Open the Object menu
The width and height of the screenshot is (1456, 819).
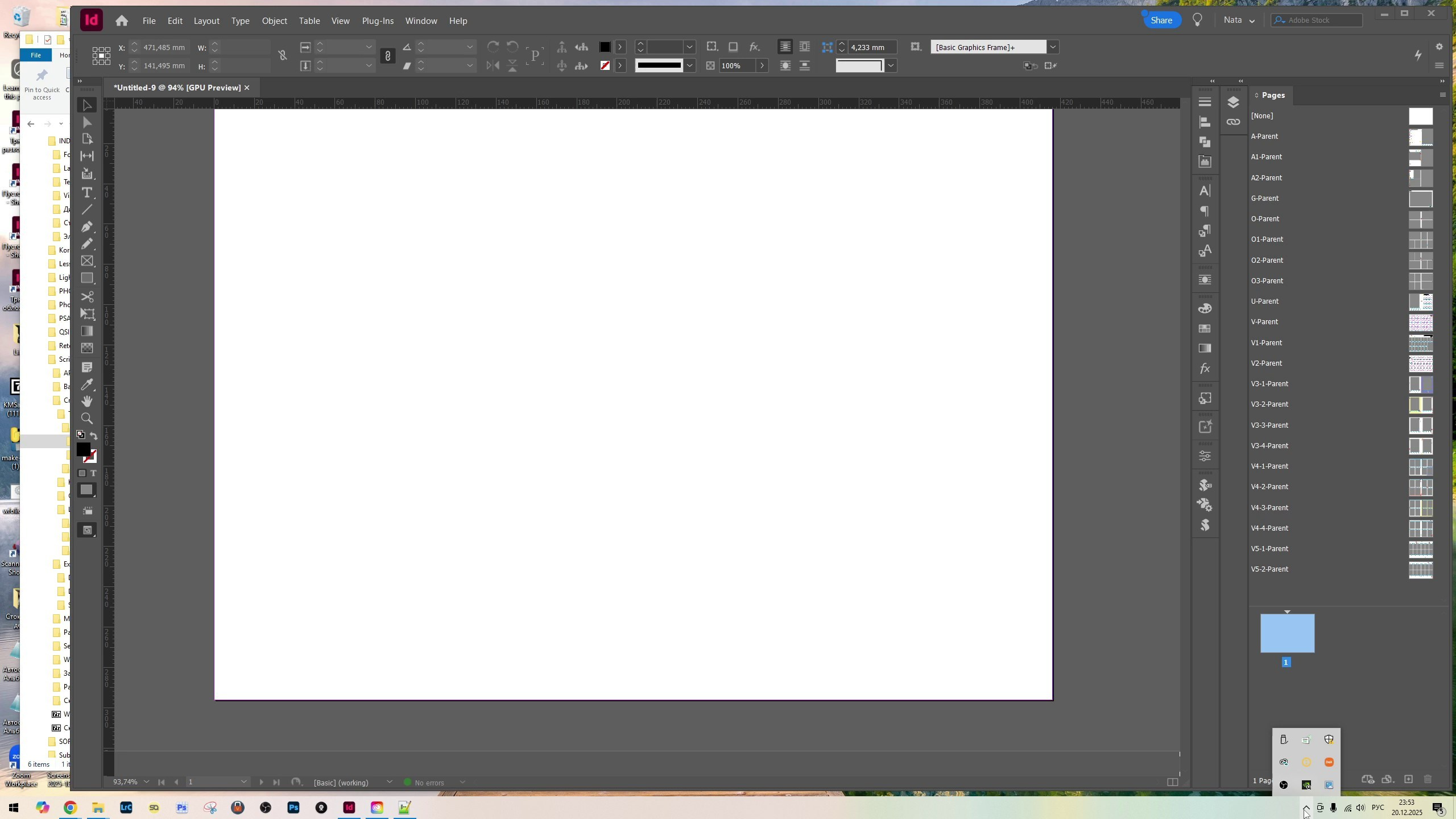(274, 21)
